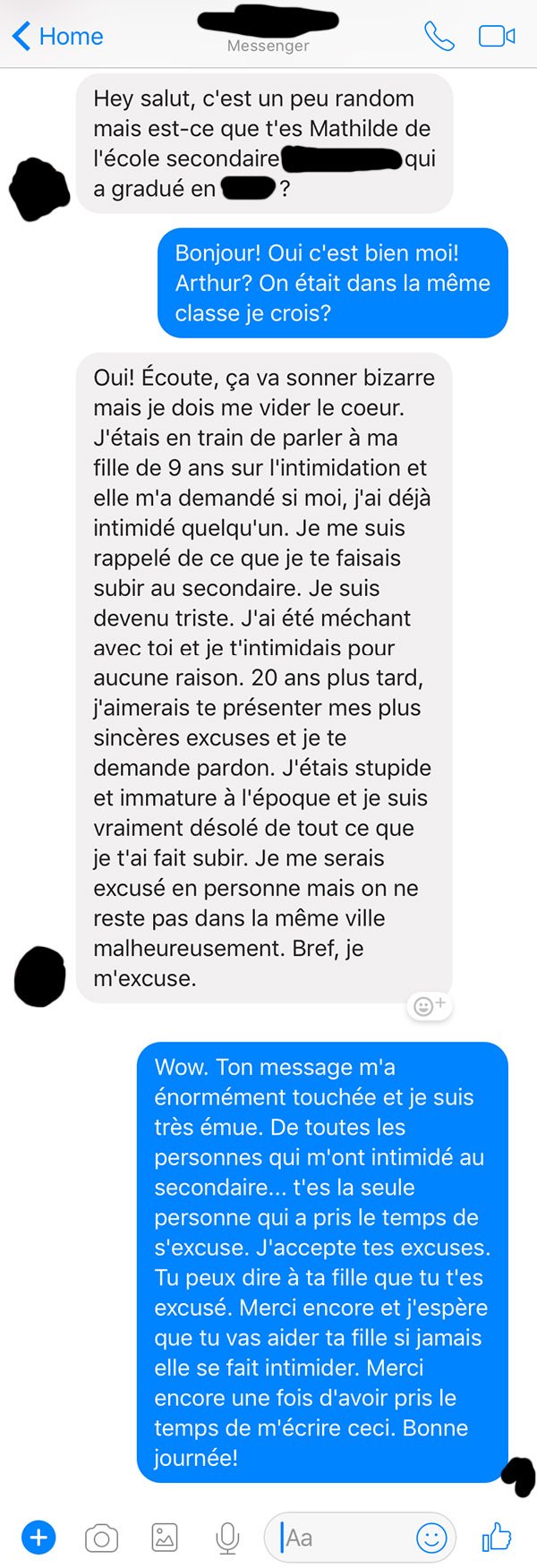Start a video call with the camera icon

497,36
